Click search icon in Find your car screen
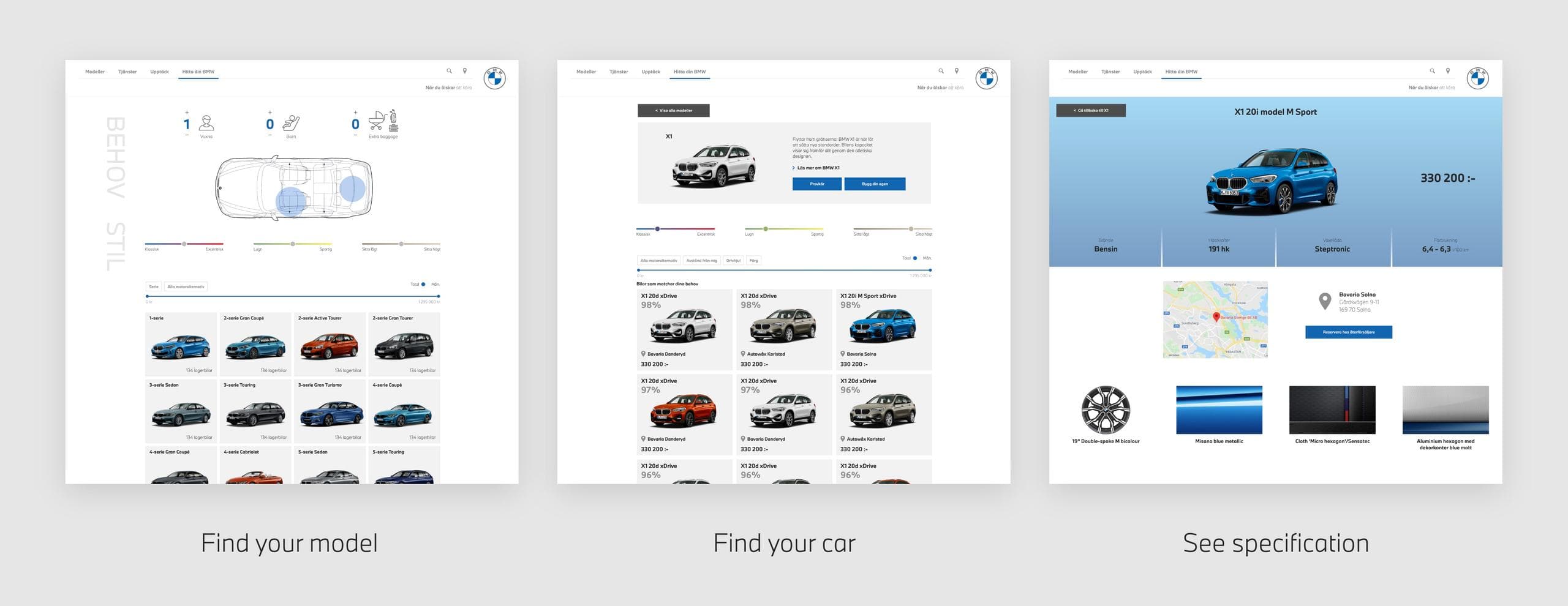Image resolution: width=1568 pixels, height=606 pixels. point(941,71)
